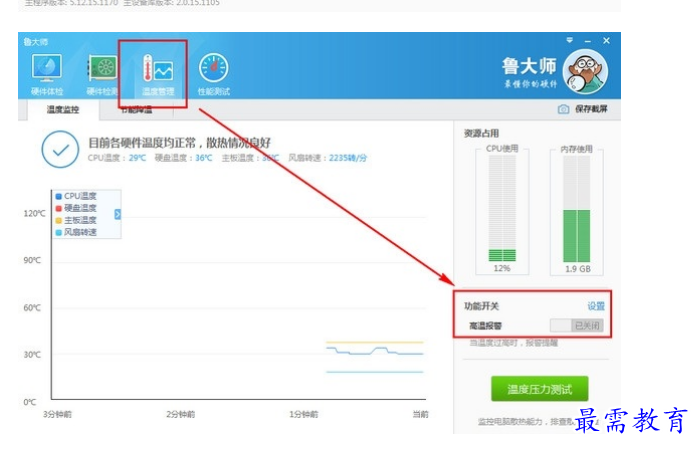Click the status checkmark circle icon
Screen dimensions: 696x452
(x=60, y=149)
